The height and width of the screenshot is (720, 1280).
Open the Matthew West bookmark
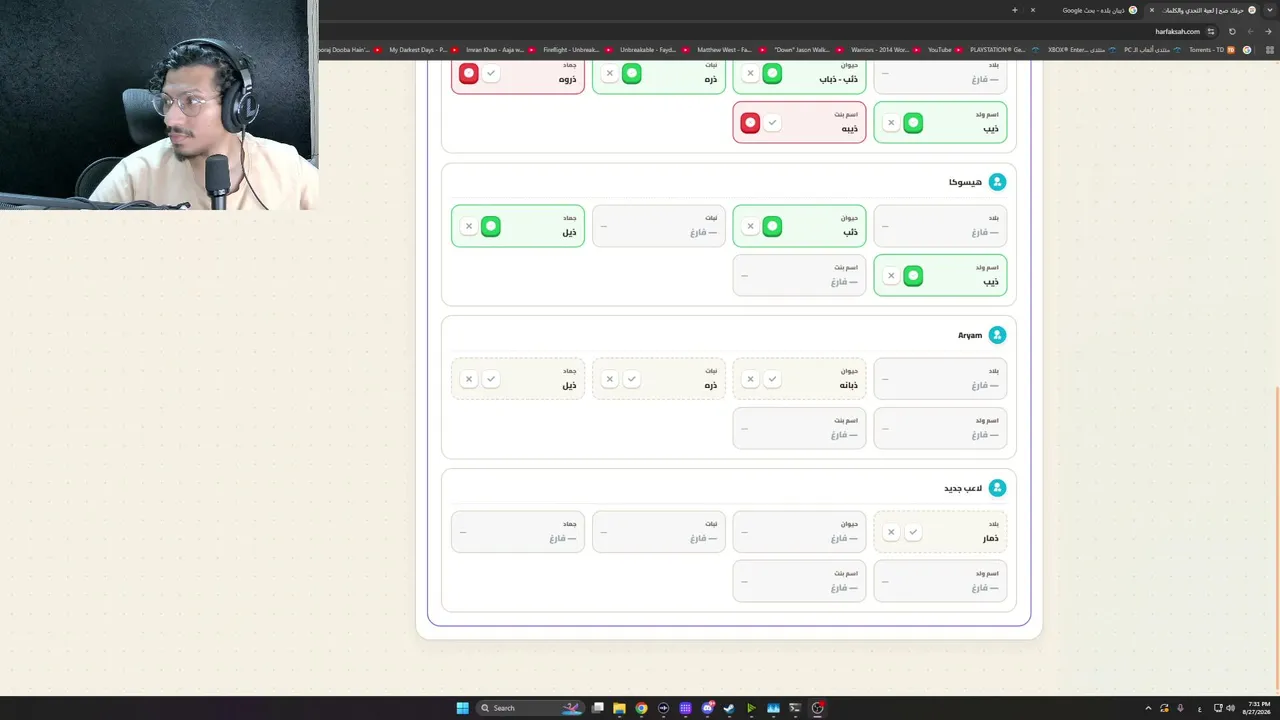730,49
